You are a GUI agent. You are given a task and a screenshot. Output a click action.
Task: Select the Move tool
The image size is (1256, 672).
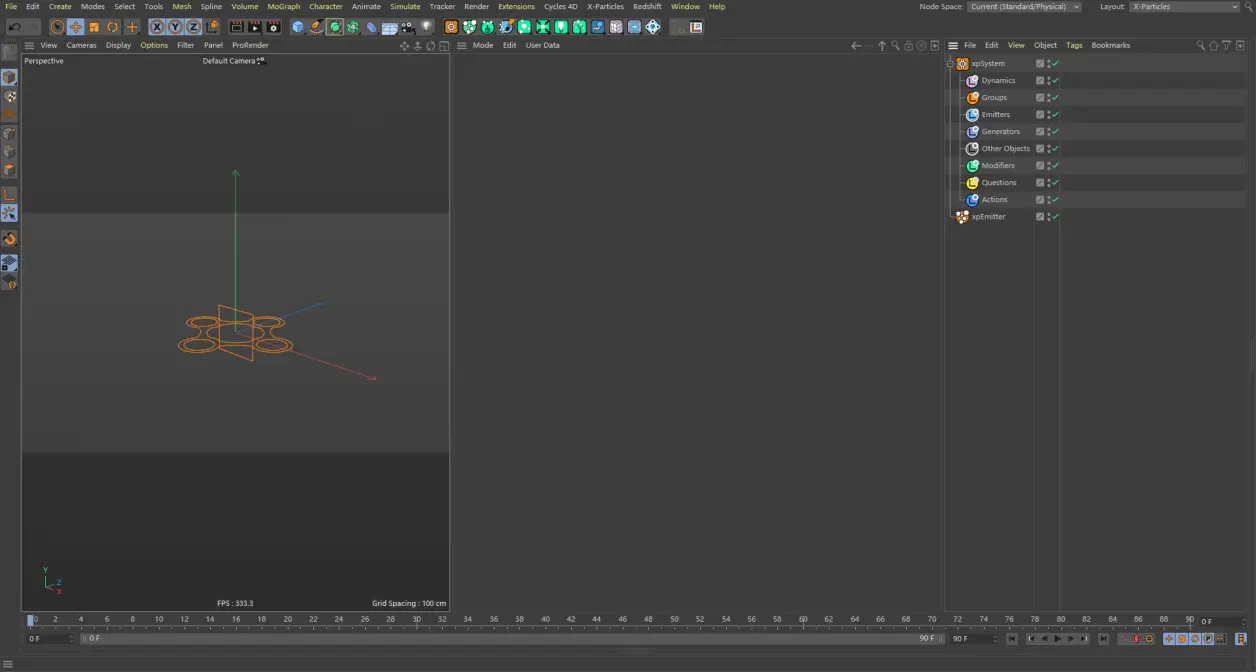tap(76, 27)
